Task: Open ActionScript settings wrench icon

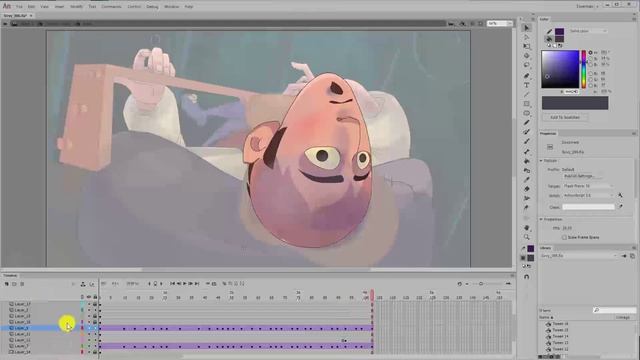Action: (620, 196)
